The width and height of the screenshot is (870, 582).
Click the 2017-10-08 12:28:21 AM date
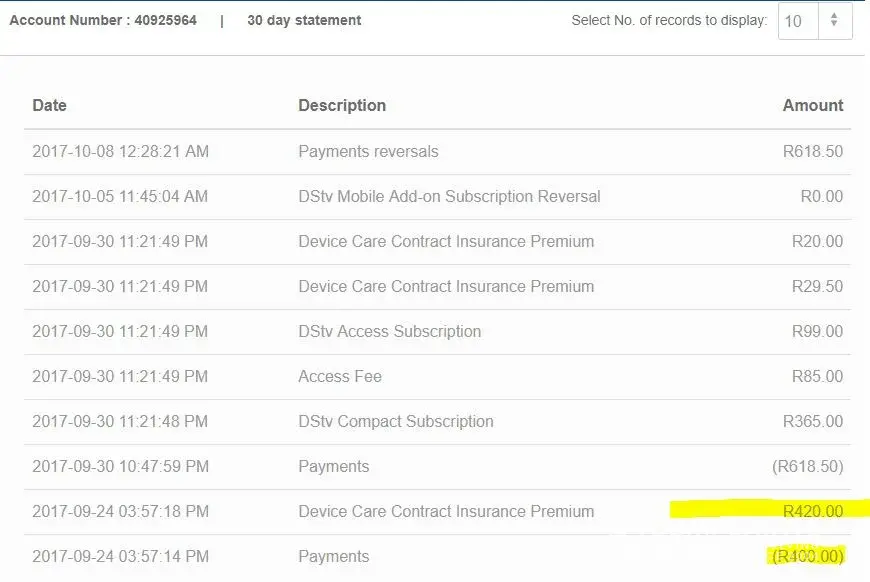pos(120,152)
